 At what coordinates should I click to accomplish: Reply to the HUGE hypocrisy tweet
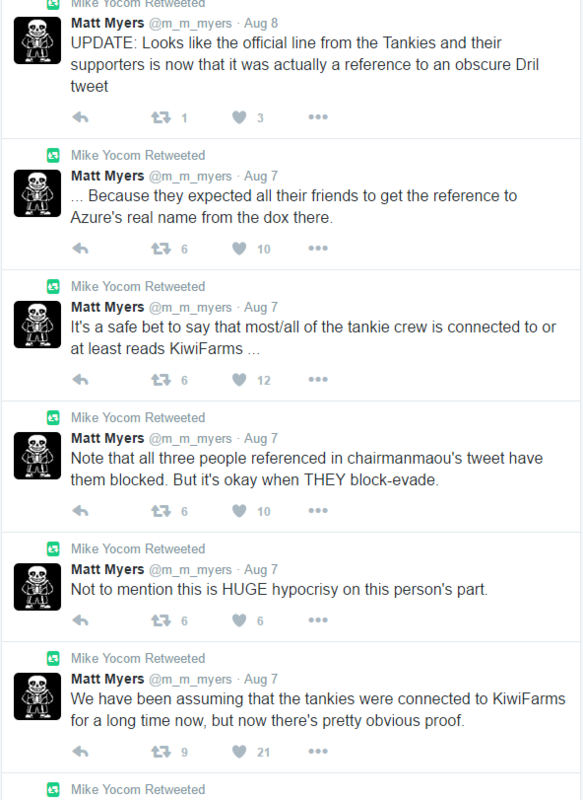(81, 621)
